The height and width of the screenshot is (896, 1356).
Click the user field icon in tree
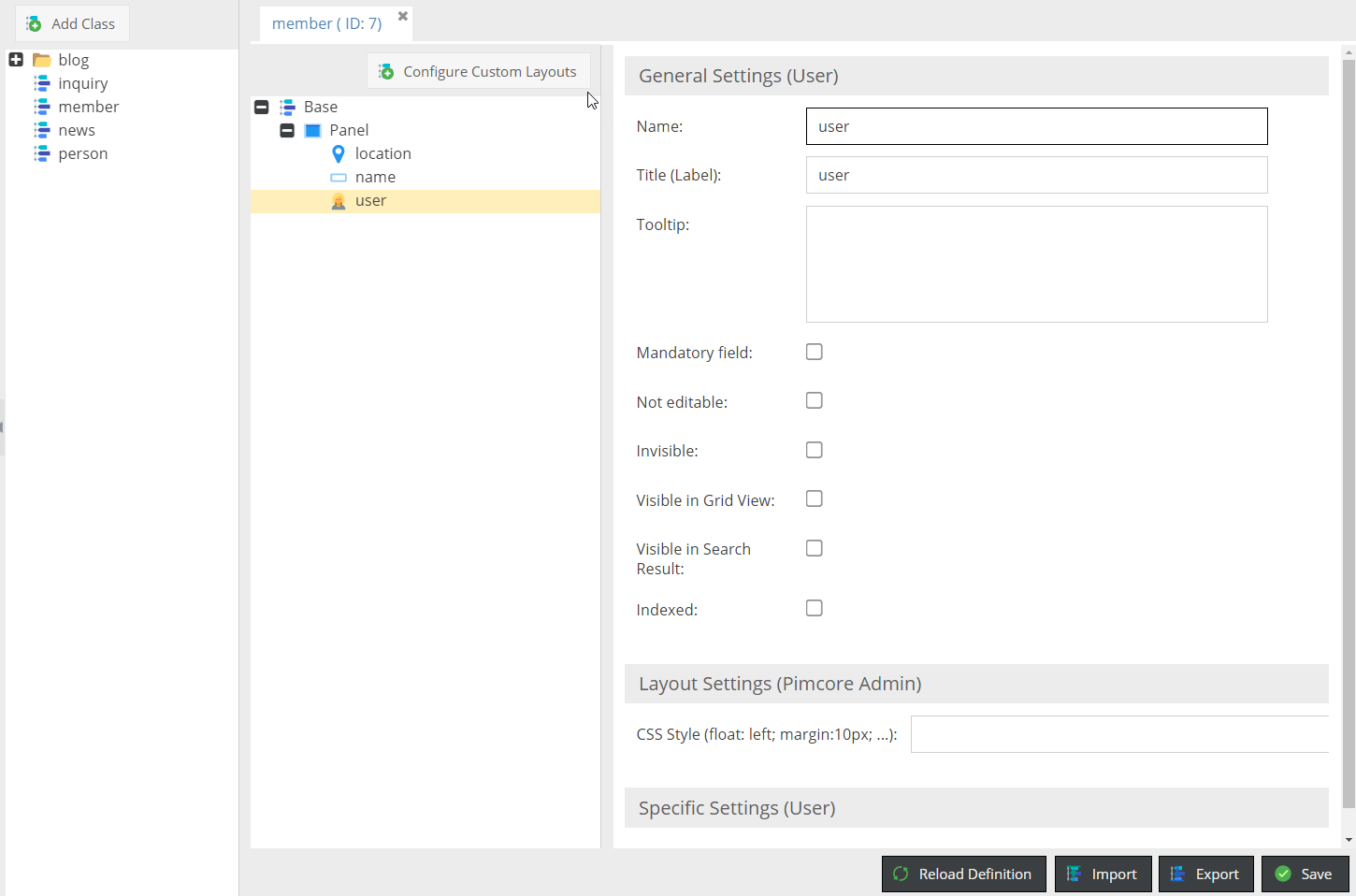point(339,201)
